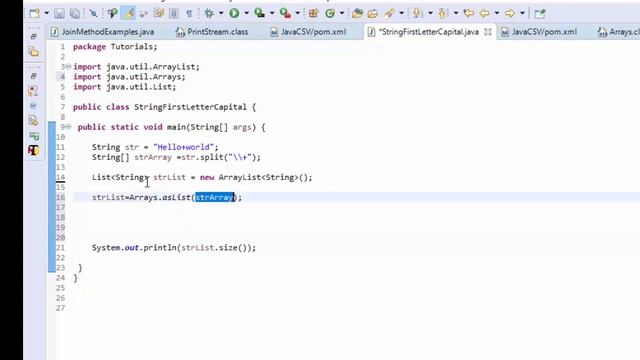Switch to JoinMethodExamples.java tab
Viewport: 640px width, 360px height.
tap(102, 32)
